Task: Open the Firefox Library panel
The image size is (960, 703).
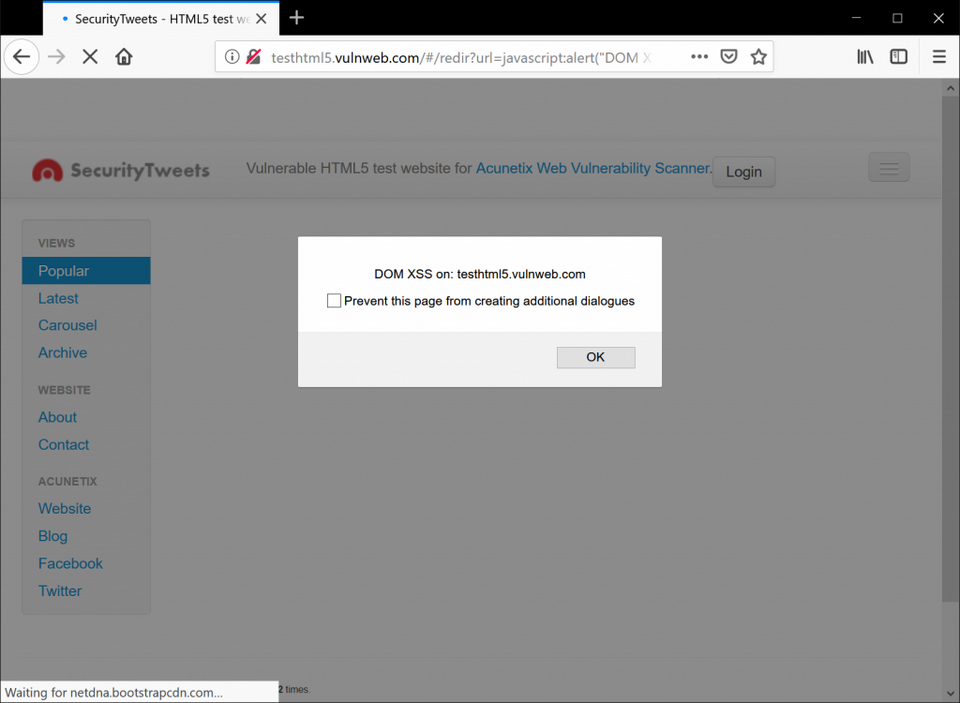Action: pos(865,56)
